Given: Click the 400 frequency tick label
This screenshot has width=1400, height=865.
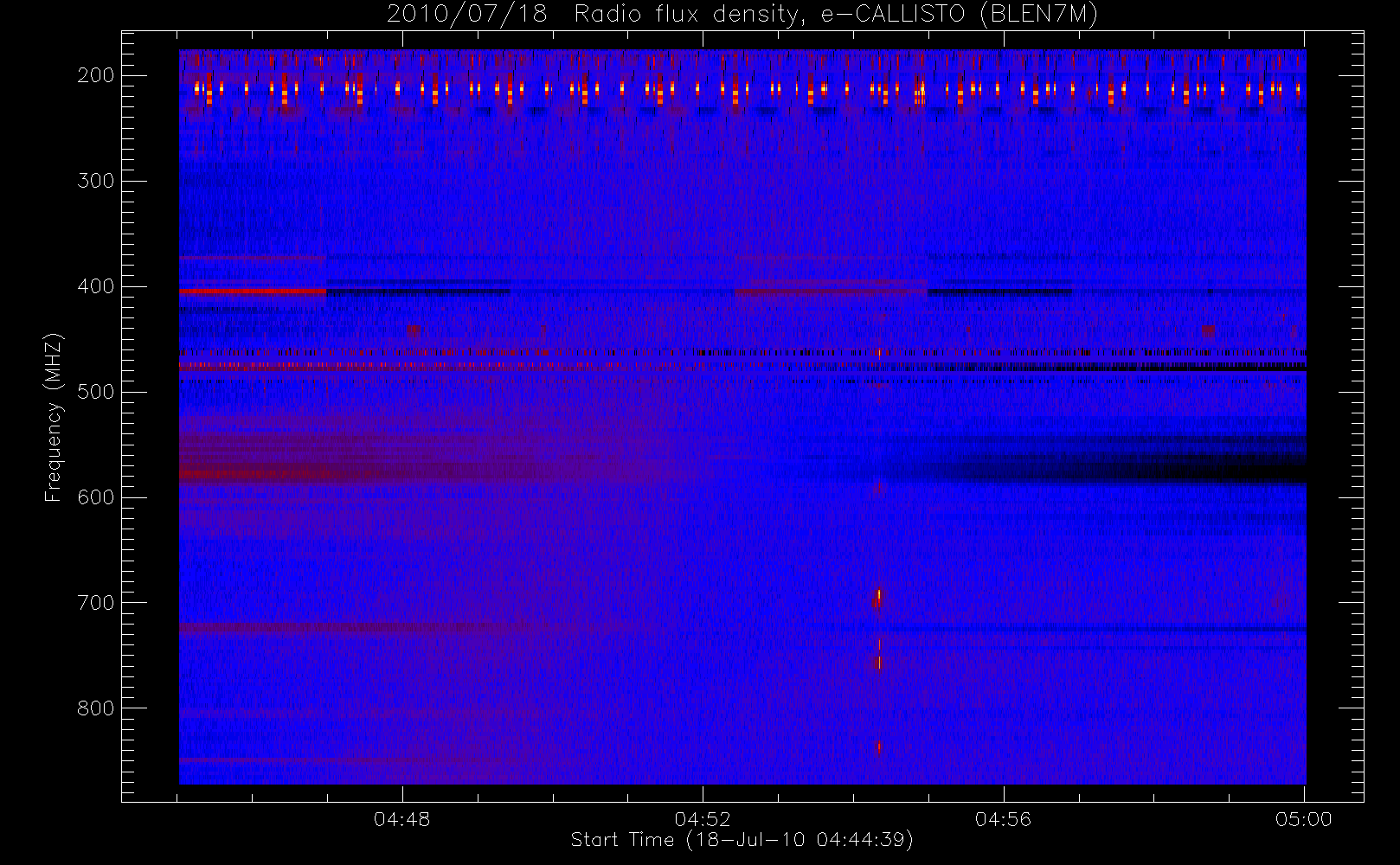Looking at the screenshot, I should point(96,286).
